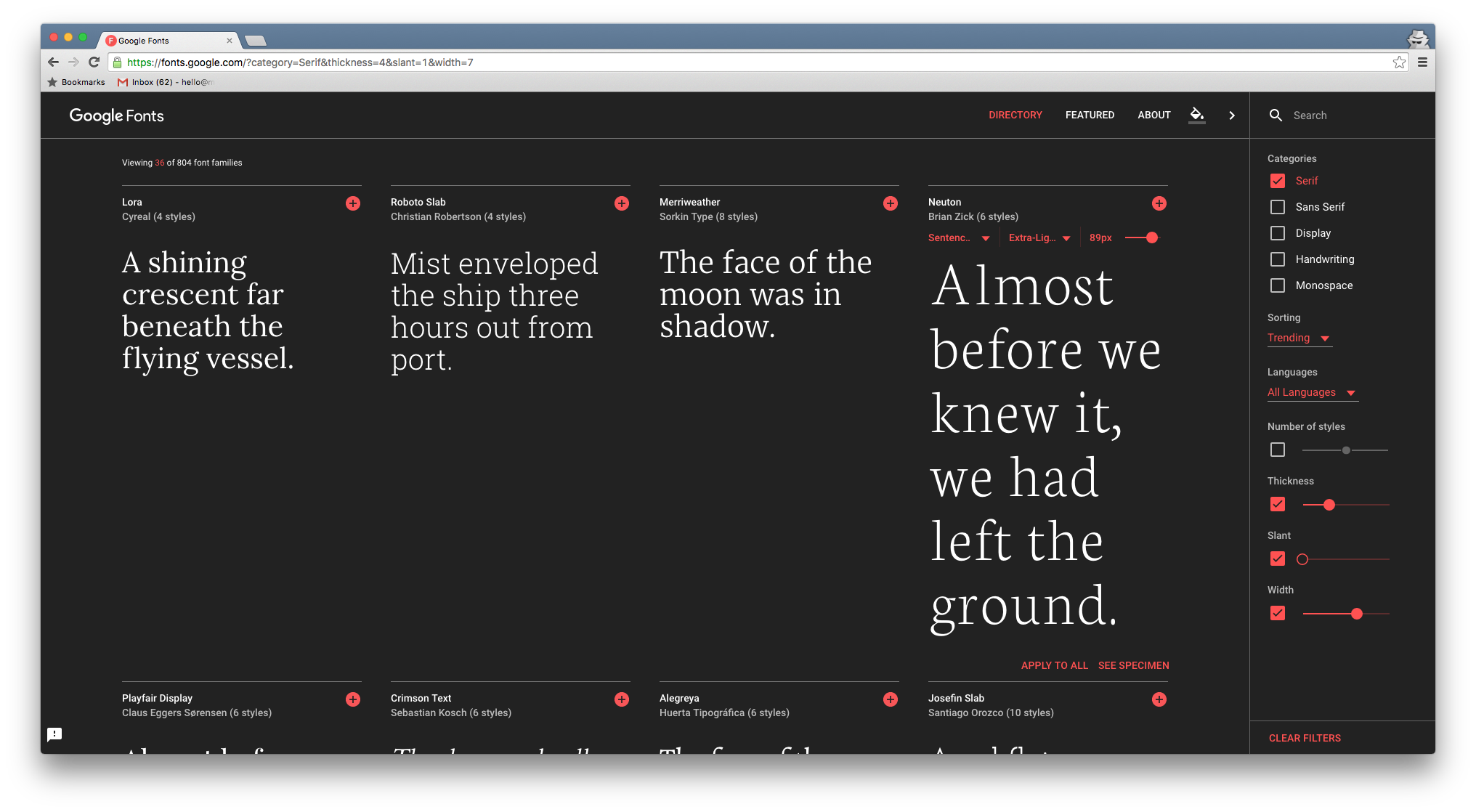This screenshot has width=1476, height=812.
Task: Click the Roboto Slab sample text
Action: (x=494, y=311)
